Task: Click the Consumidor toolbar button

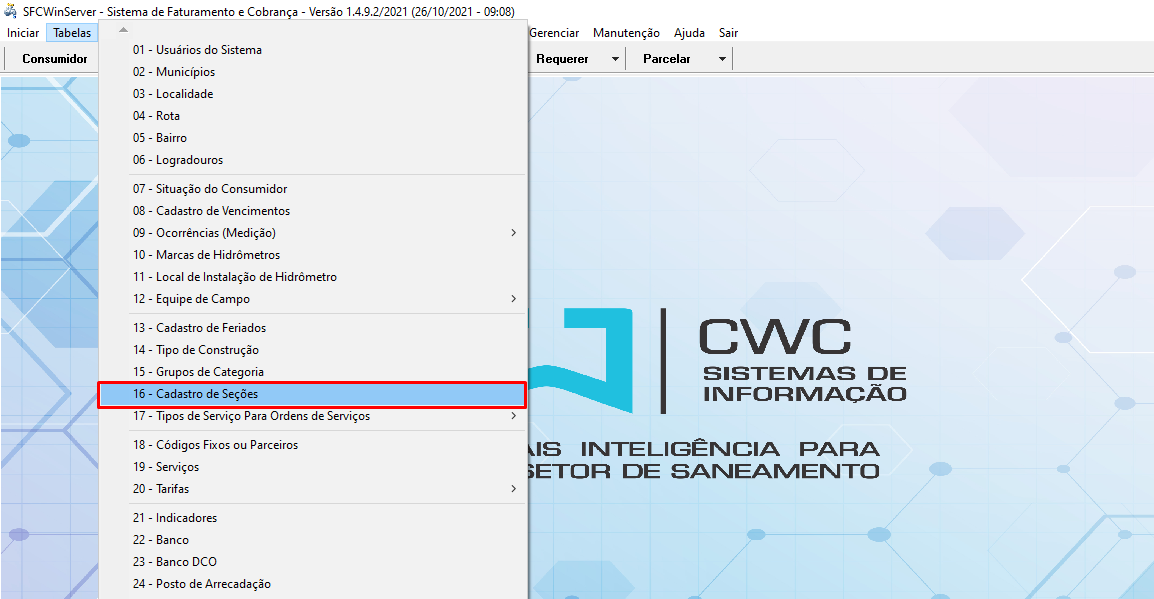Action: coord(55,59)
